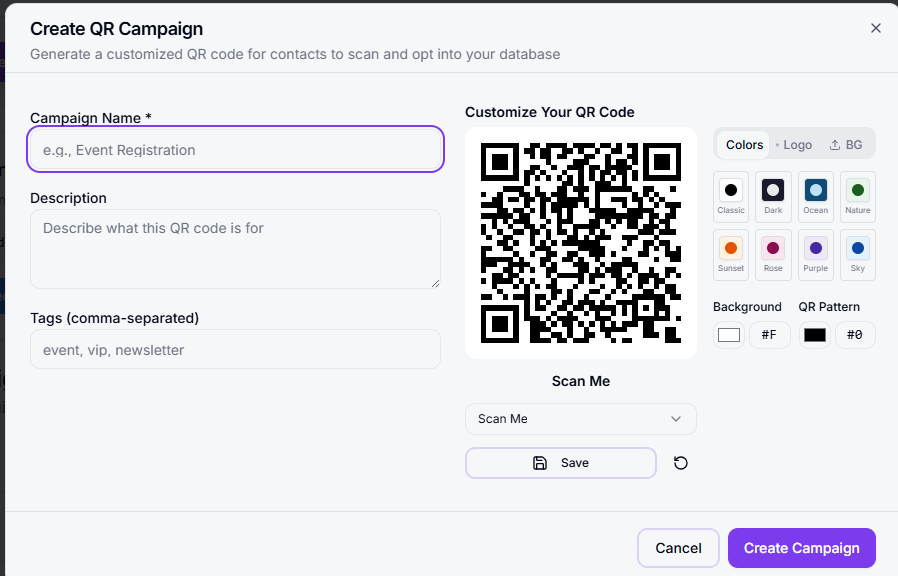898x576 pixels.
Task: Select the Sky QR color preset
Action: click(x=858, y=254)
